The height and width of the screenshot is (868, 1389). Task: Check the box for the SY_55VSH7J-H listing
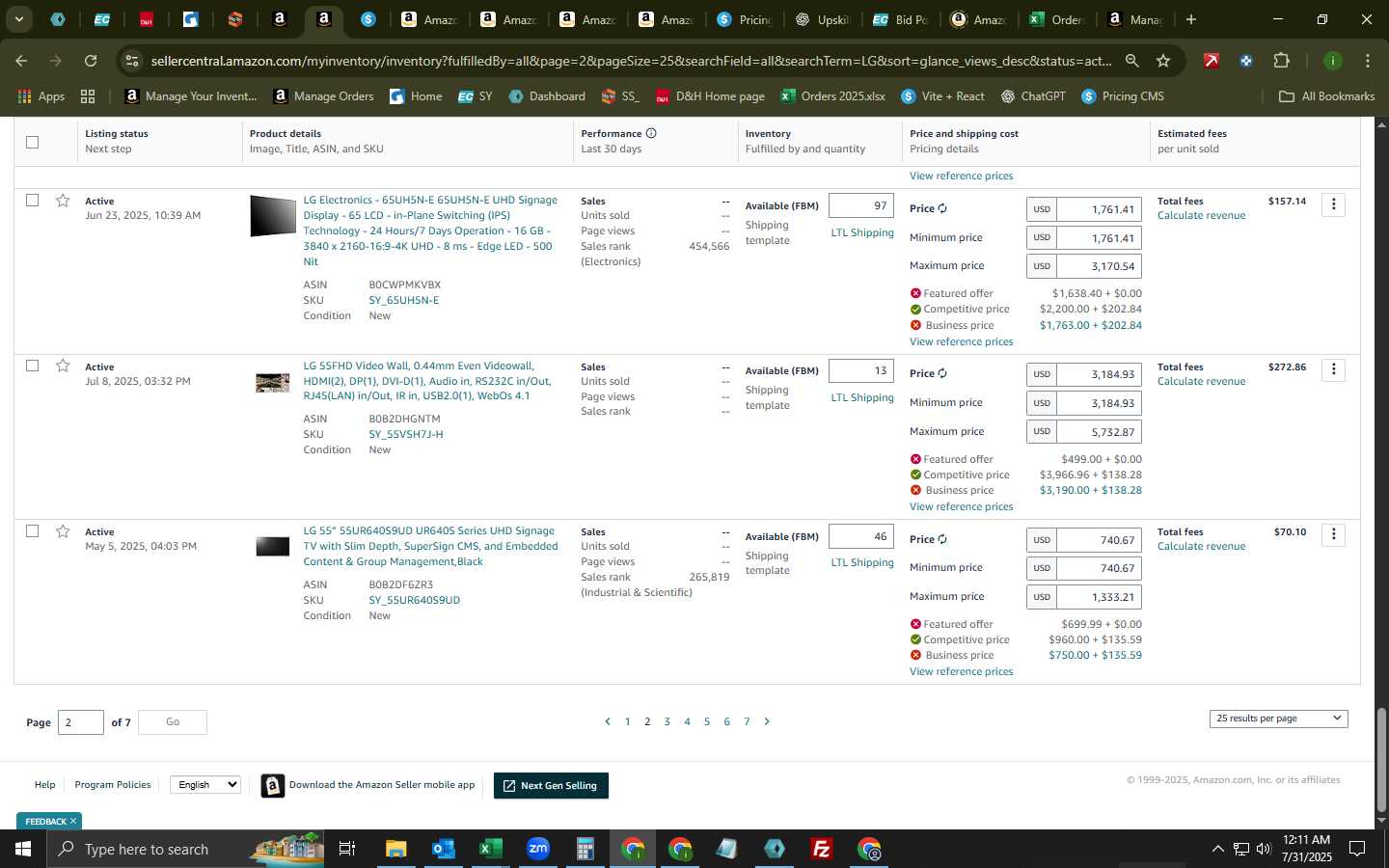tap(32, 366)
